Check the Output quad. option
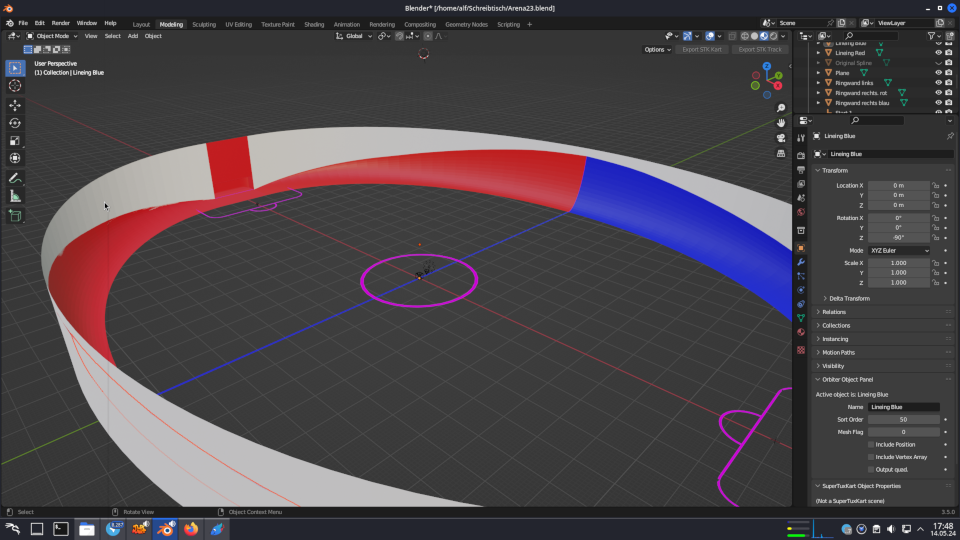This screenshot has height=540, width=960. pos(871,469)
